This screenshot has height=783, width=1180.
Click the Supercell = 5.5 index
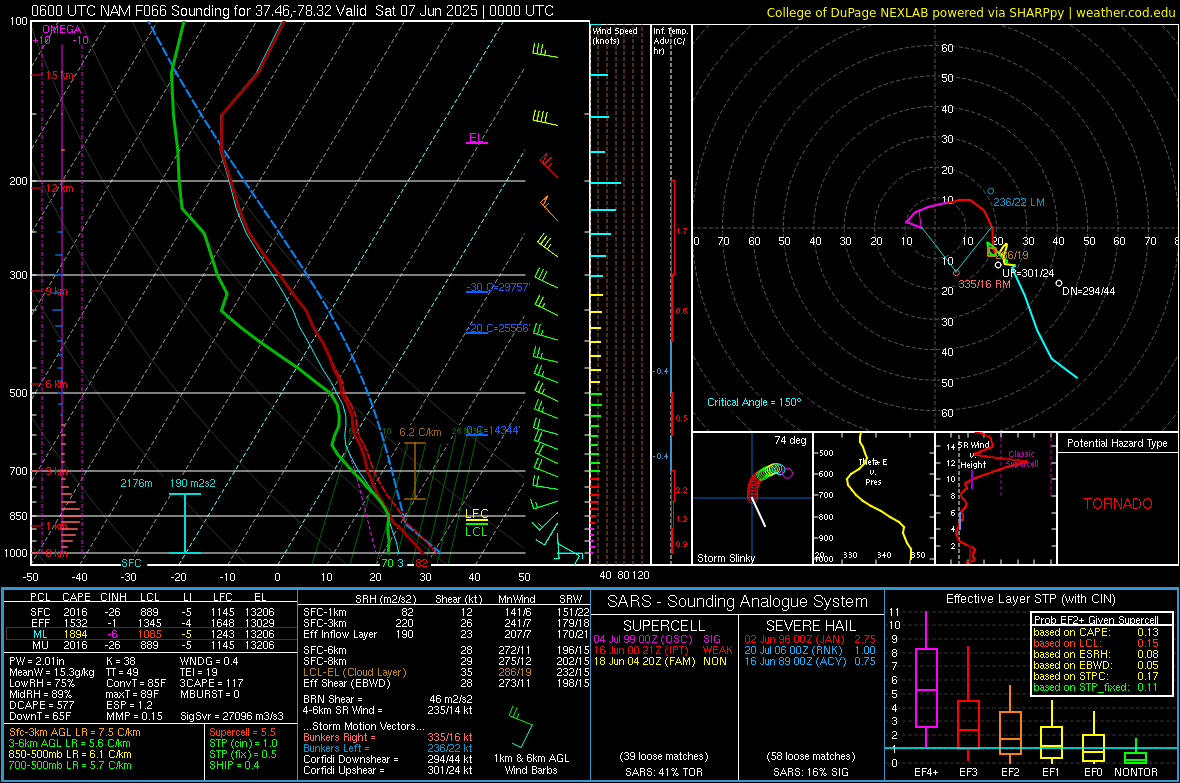click(242, 732)
